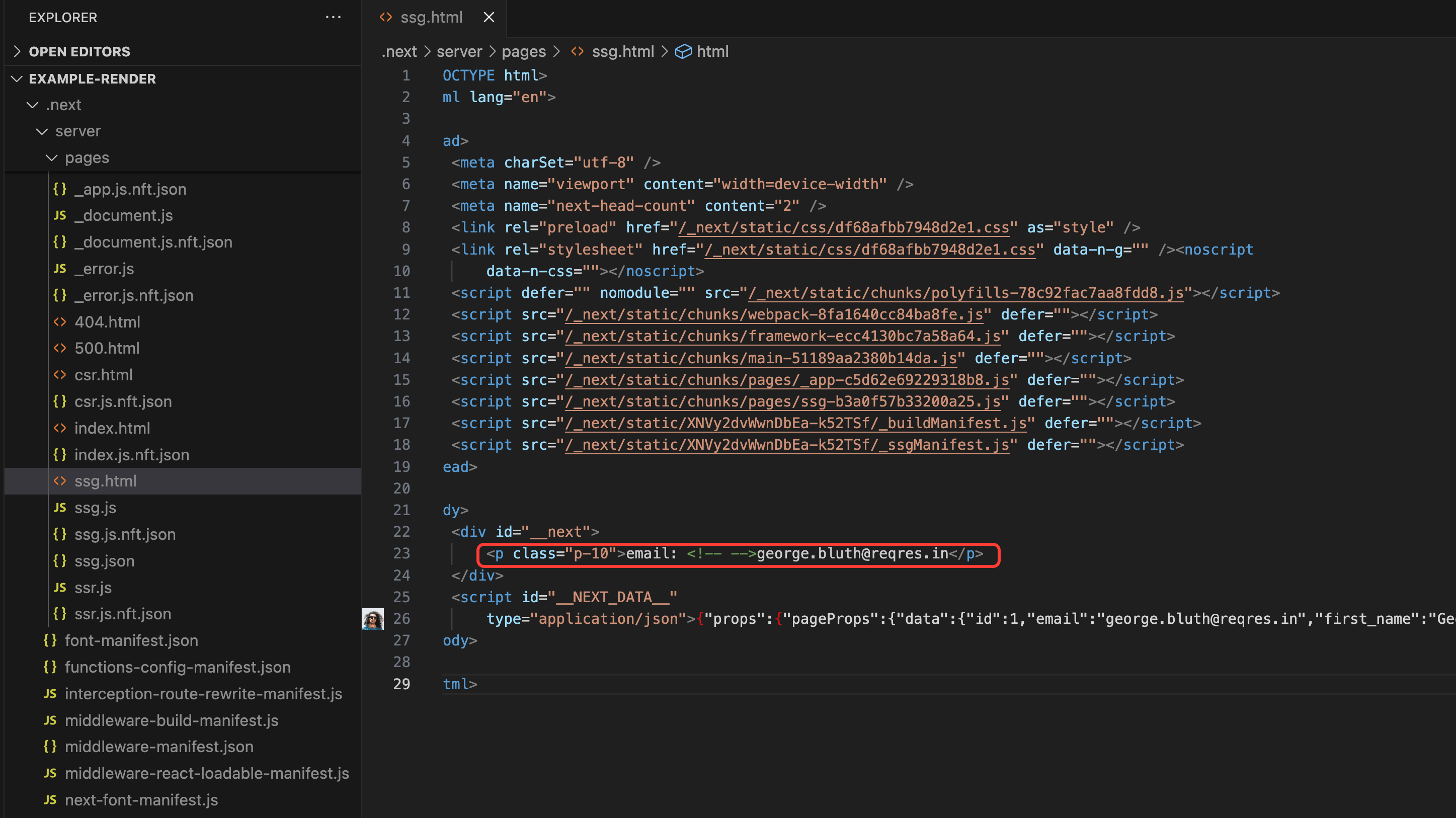Close the ssg.html editor tab
The height and width of the screenshot is (818, 1456).
coord(489,18)
